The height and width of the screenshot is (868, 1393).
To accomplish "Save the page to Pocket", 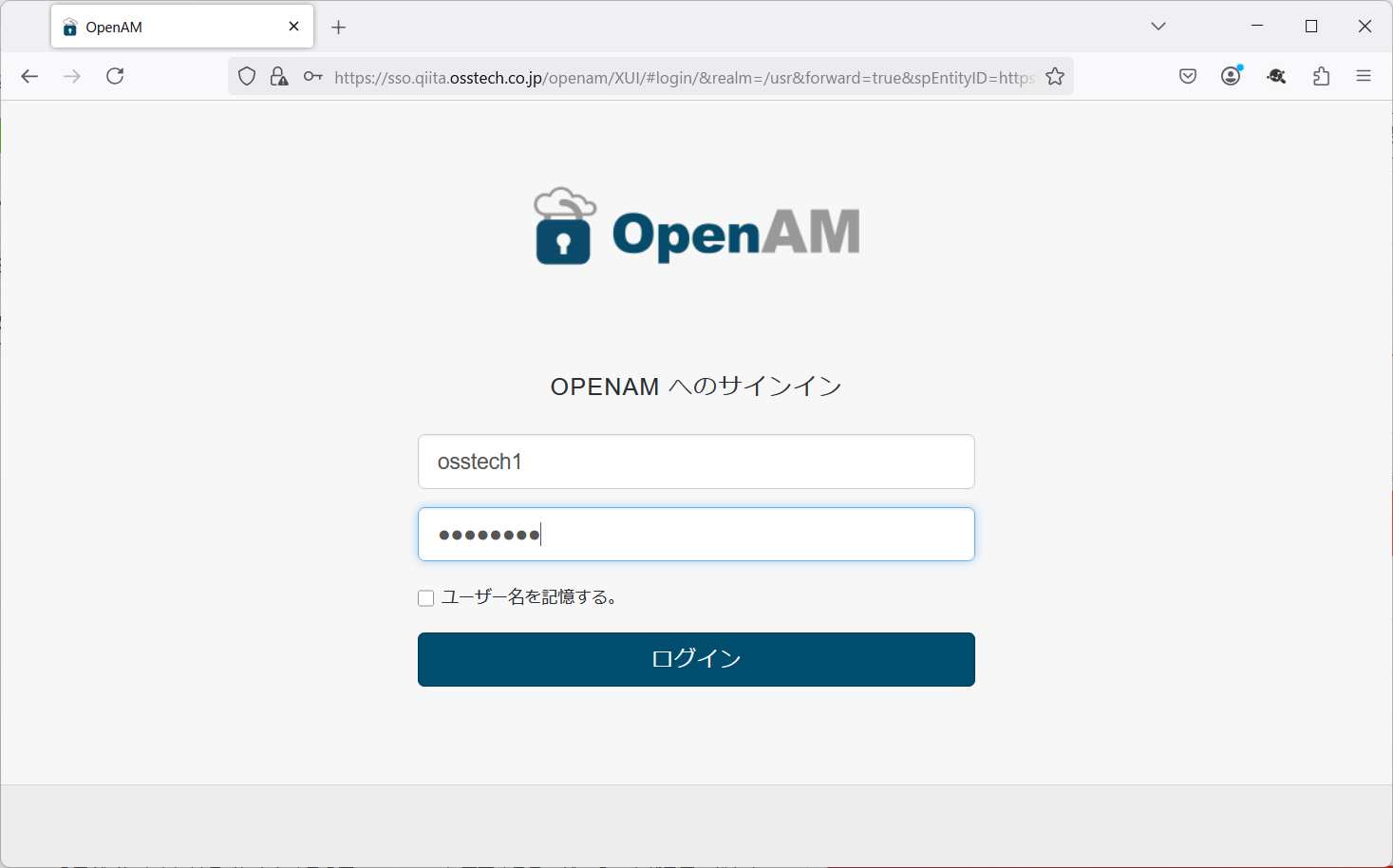I will (x=1187, y=75).
